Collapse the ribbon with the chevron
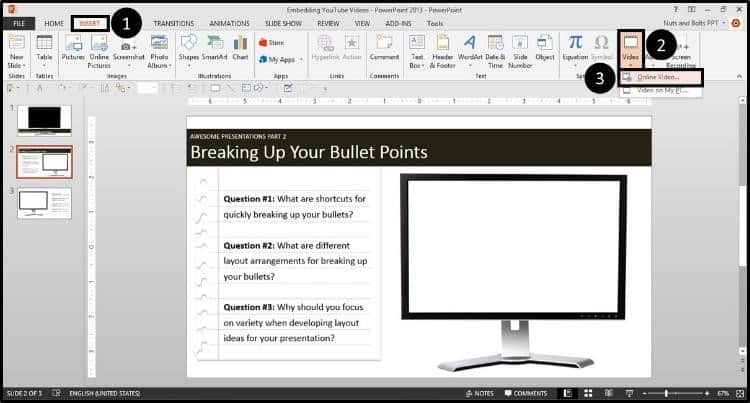750x403 pixels. 739,76
